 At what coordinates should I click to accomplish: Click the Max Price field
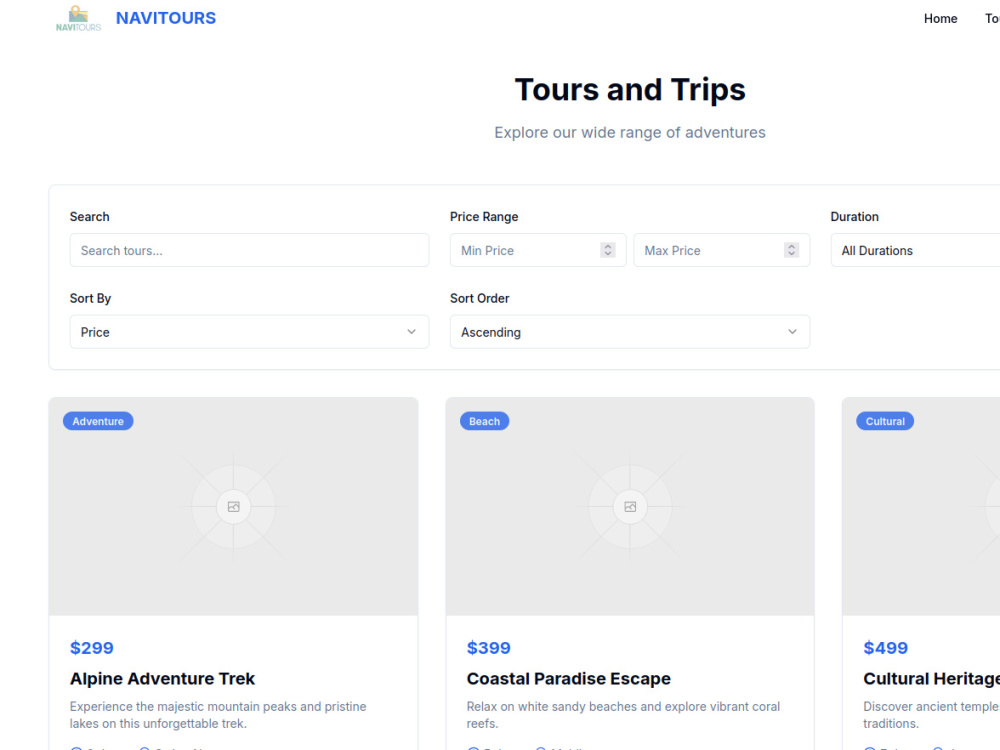(x=721, y=250)
